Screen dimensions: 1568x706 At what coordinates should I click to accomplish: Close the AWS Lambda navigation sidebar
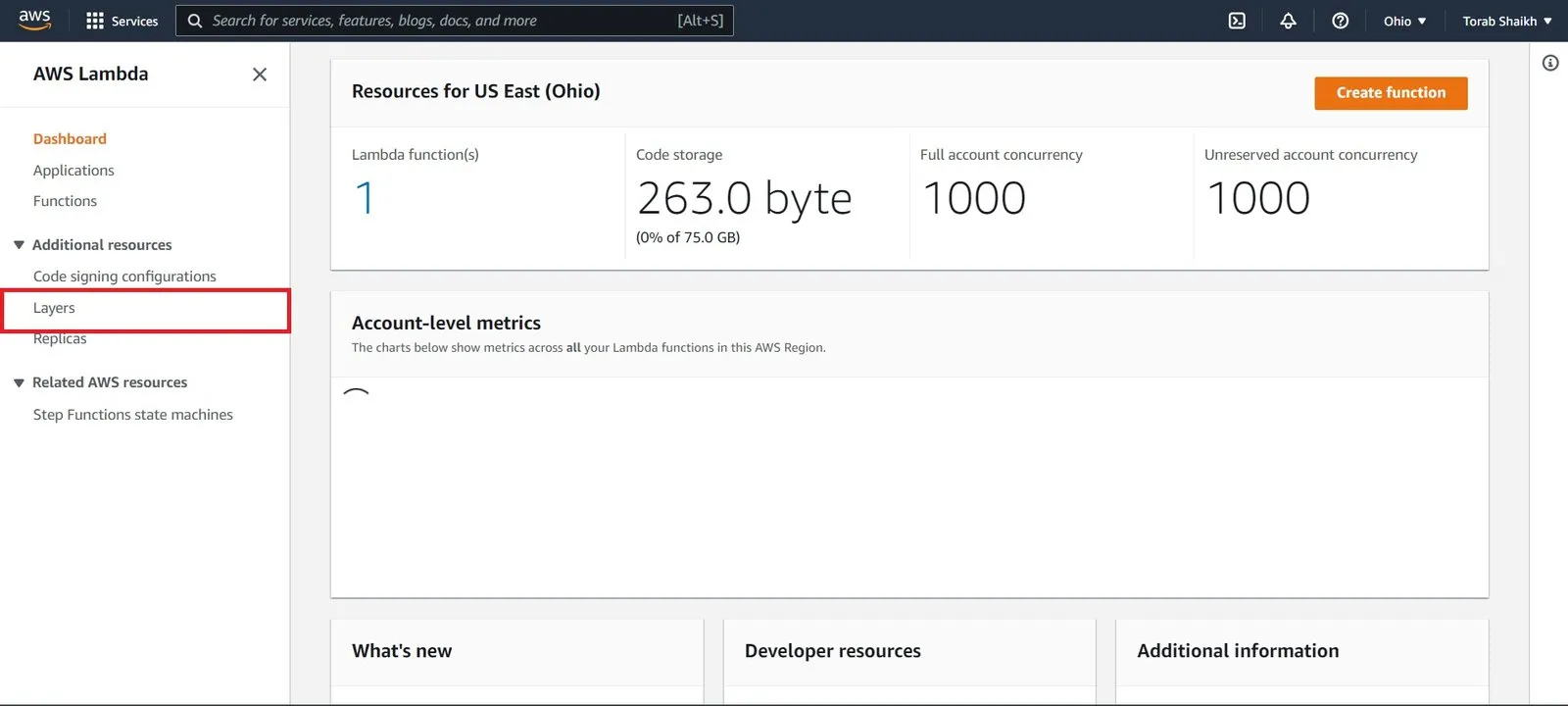tap(260, 75)
